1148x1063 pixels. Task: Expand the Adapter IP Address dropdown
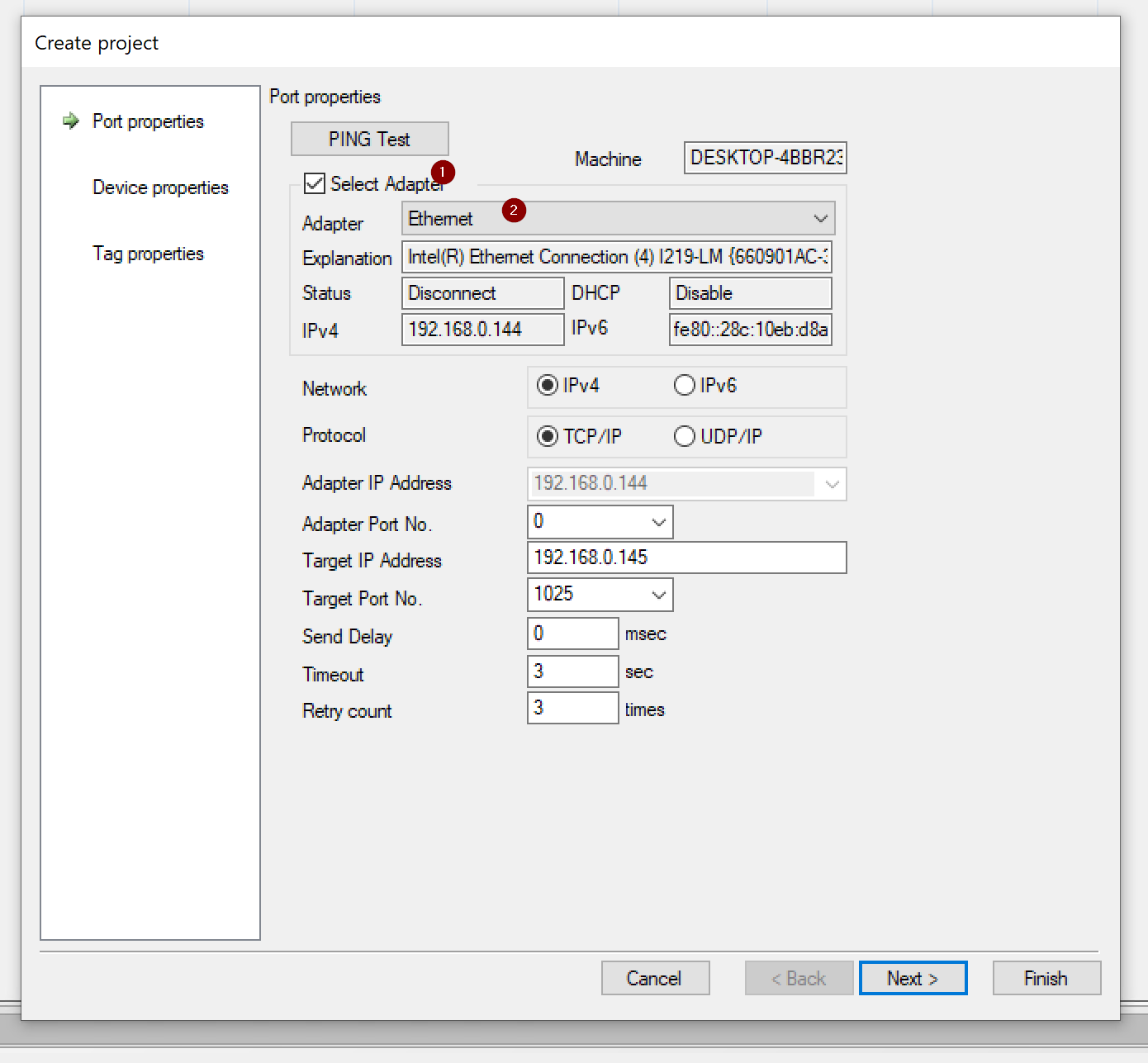(x=832, y=484)
